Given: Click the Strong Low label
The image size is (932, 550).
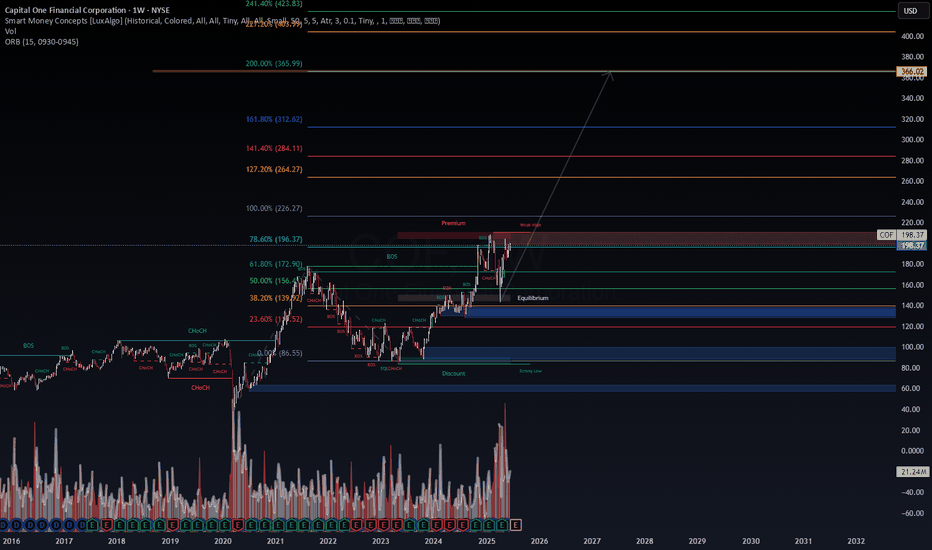Looking at the screenshot, I should [530, 371].
